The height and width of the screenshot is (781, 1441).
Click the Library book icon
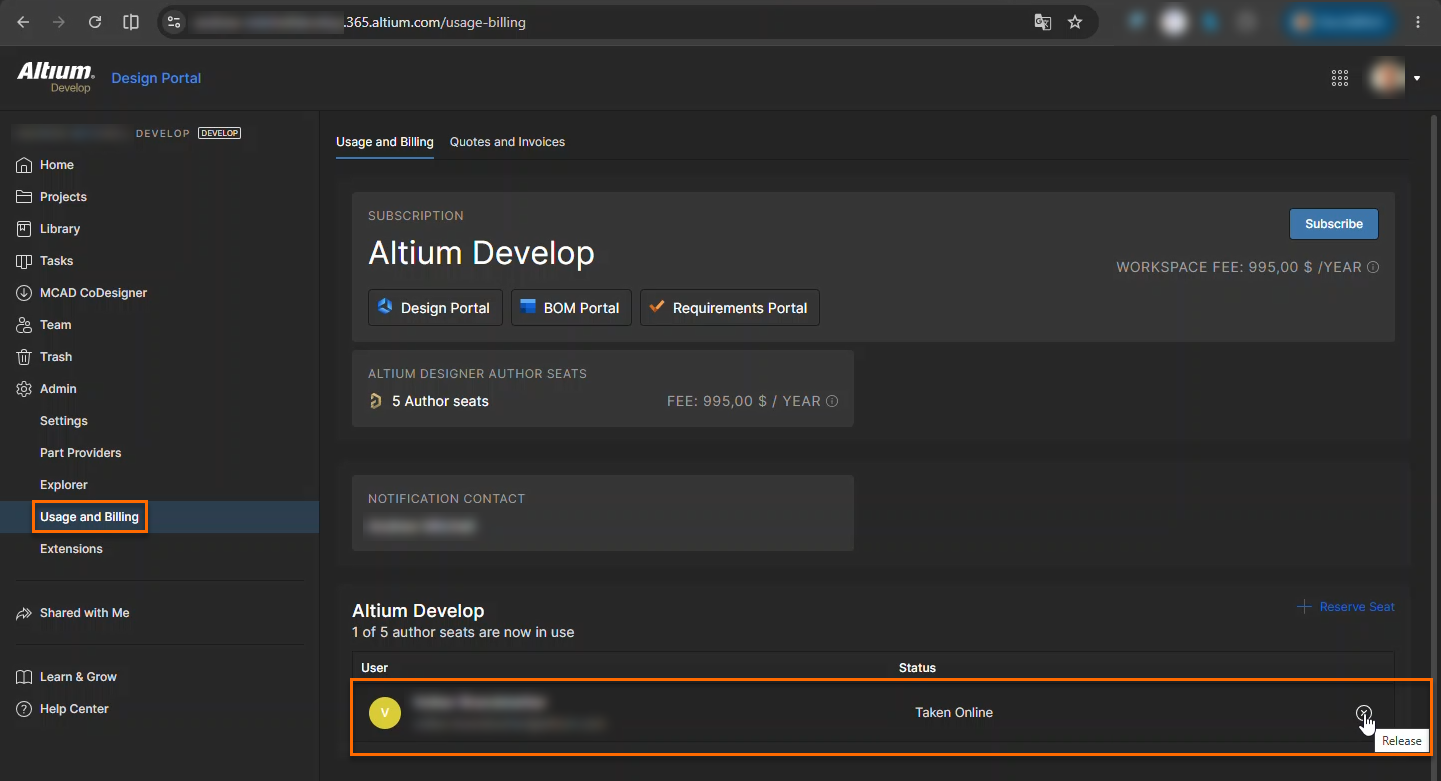tap(24, 229)
